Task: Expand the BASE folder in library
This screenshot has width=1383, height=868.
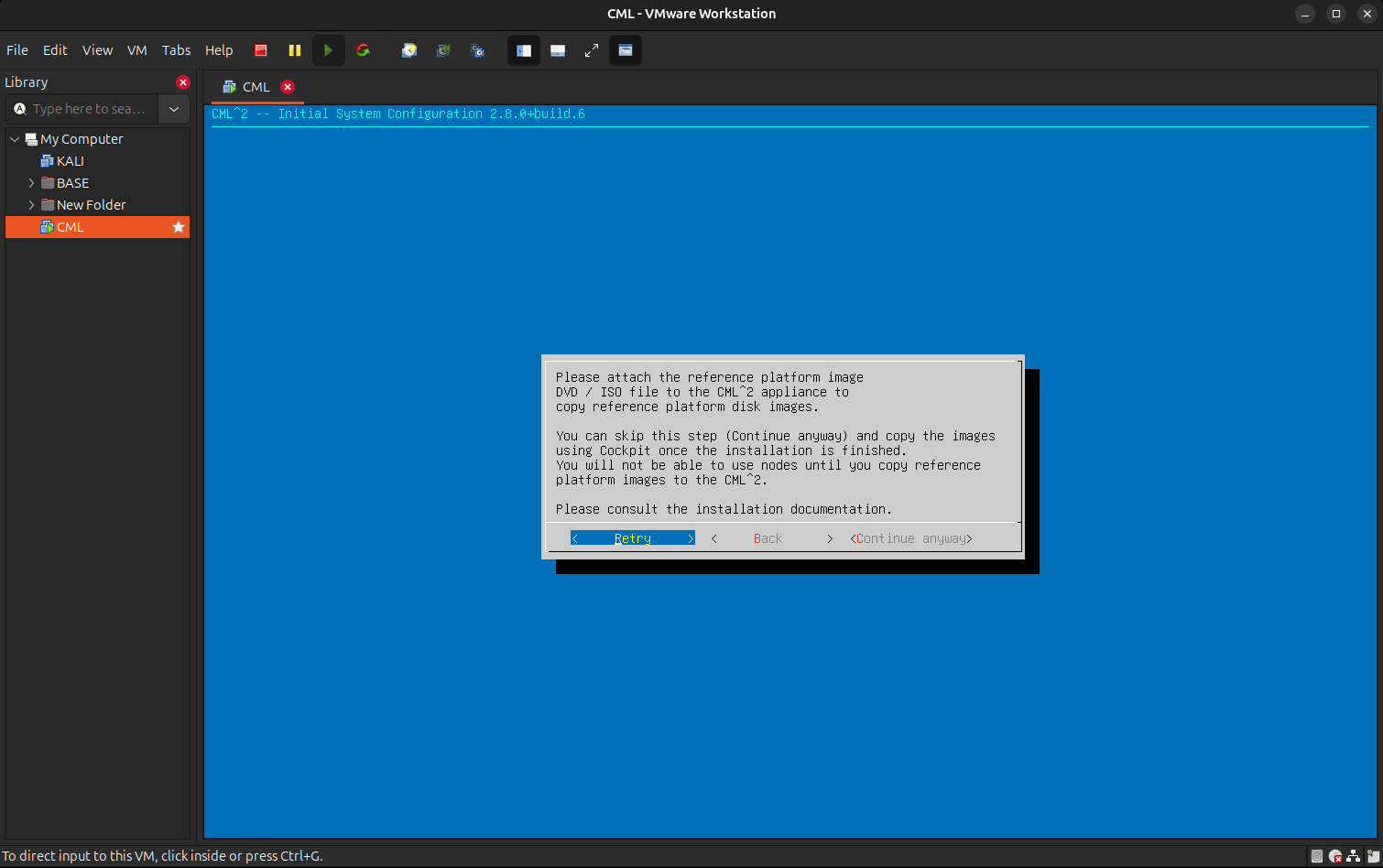Action: [x=31, y=183]
